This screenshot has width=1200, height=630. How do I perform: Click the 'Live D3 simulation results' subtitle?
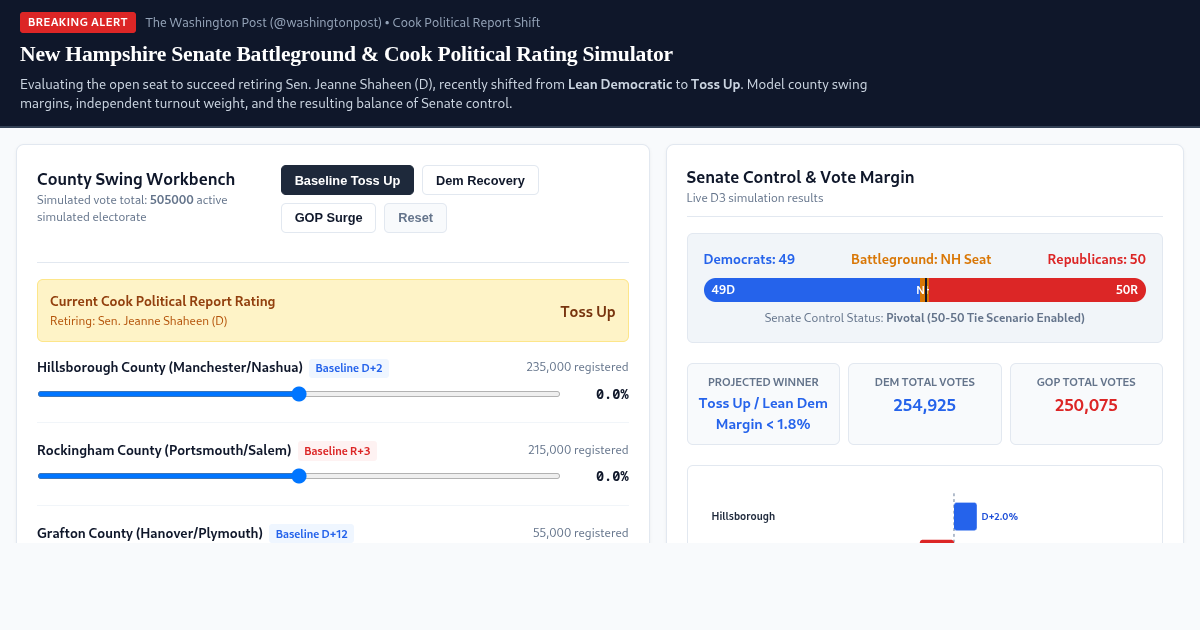coord(755,198)
